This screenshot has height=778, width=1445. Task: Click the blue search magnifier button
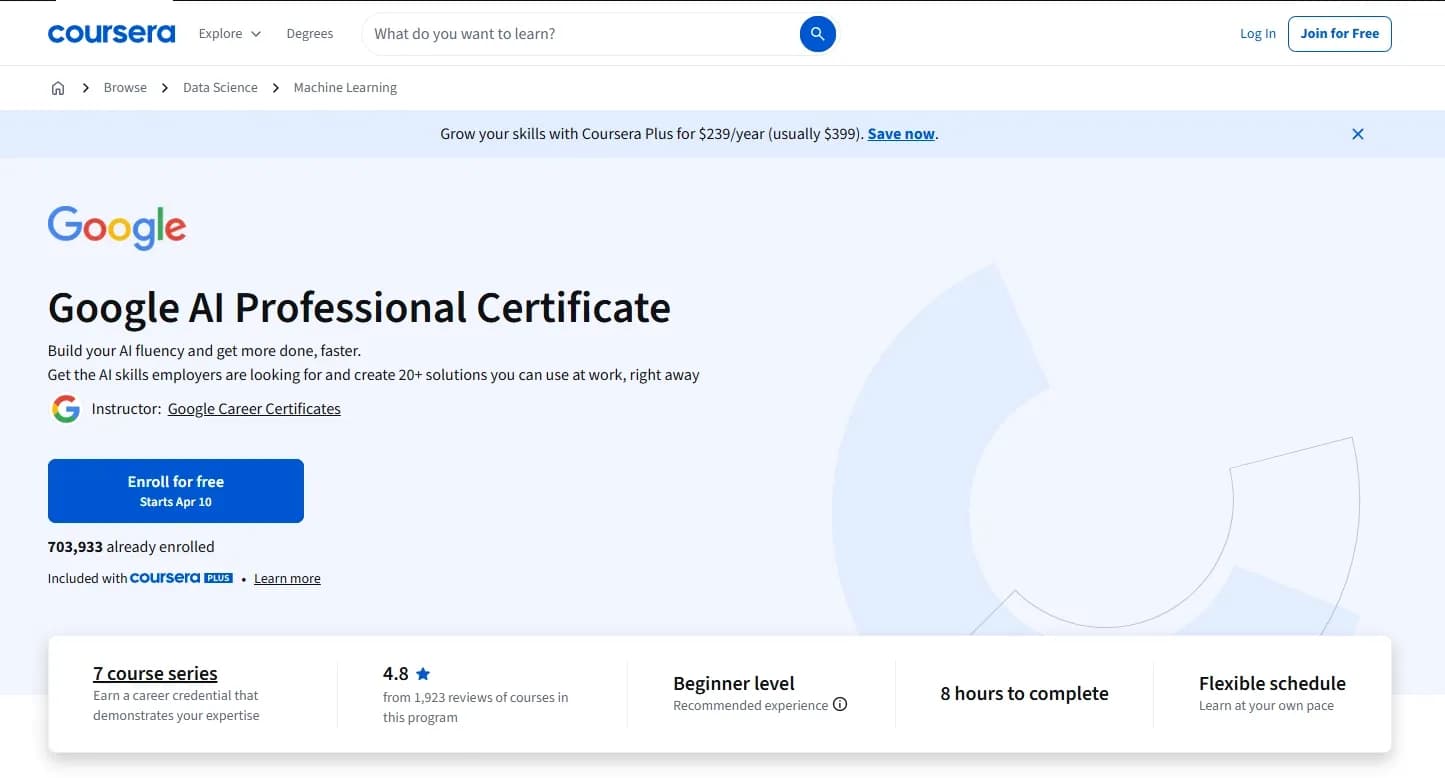click(817, 34)
